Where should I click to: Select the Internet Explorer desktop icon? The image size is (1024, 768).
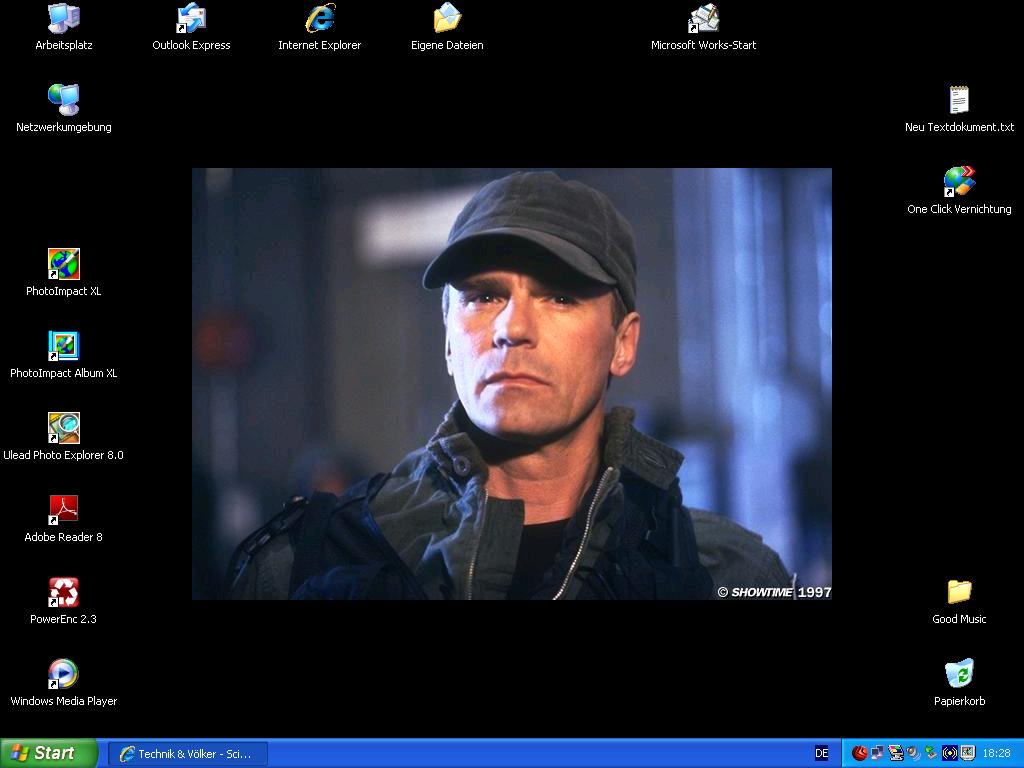(319, 19)
